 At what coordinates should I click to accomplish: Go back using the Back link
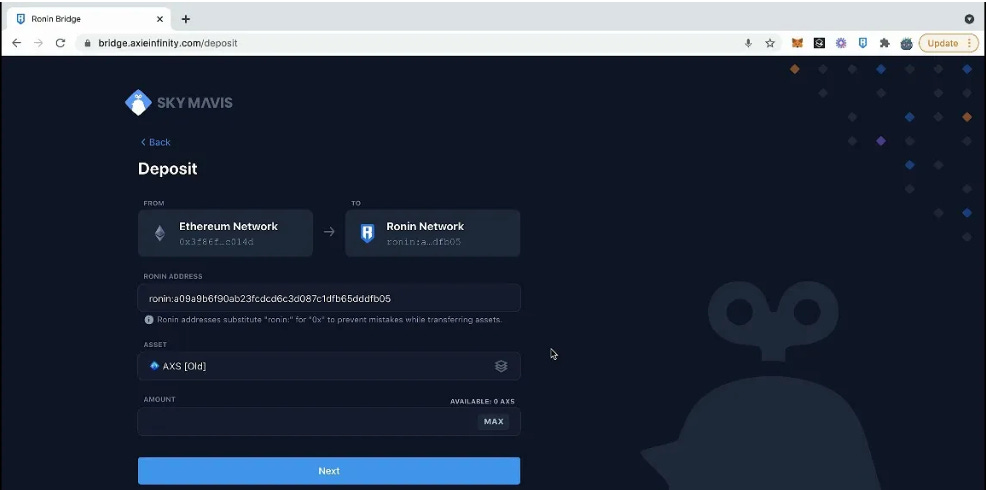(155, 142)
